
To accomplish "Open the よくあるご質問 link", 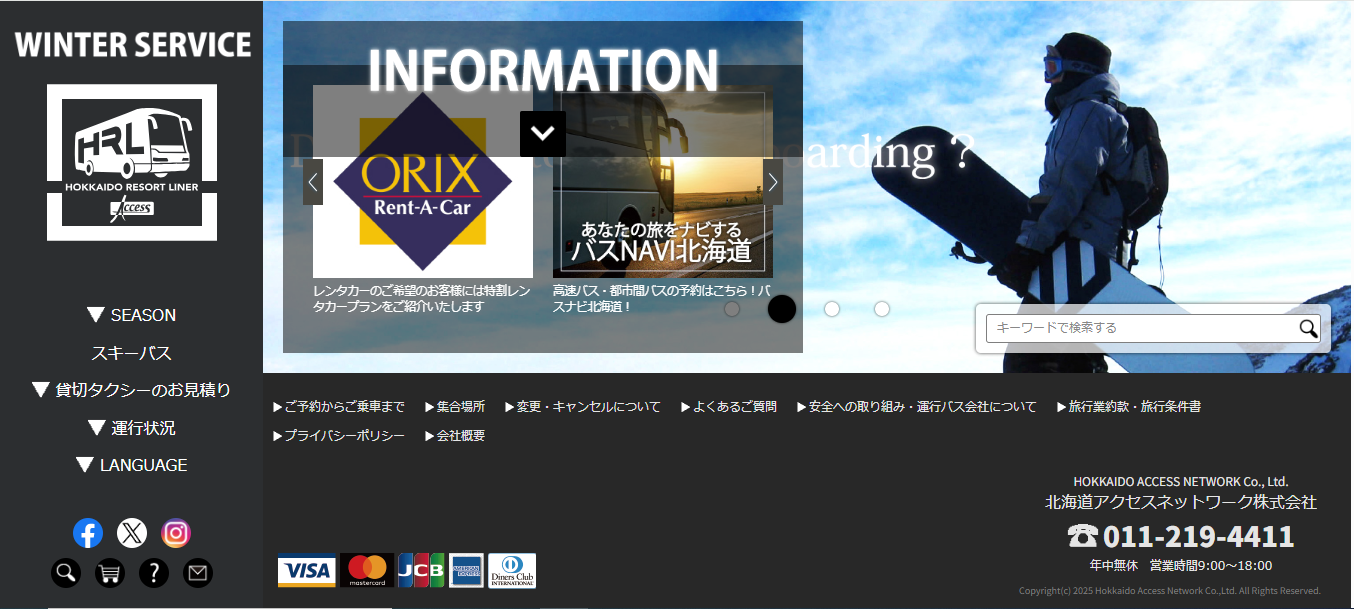I will click(729, 407).
